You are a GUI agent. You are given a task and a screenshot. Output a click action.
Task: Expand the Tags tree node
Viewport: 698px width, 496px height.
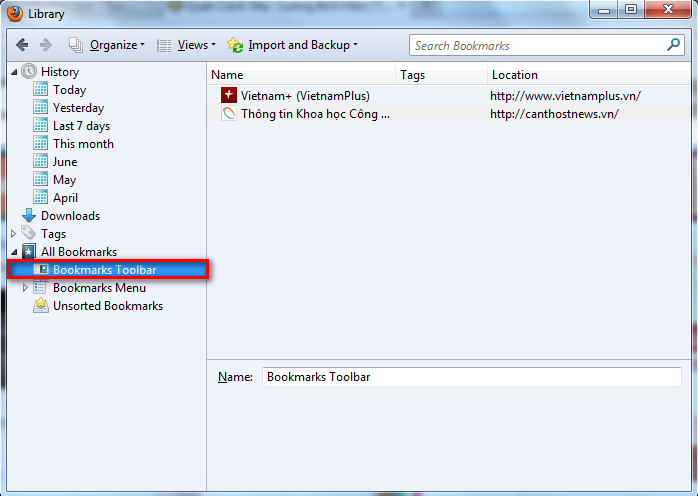(x=13, y=234)
